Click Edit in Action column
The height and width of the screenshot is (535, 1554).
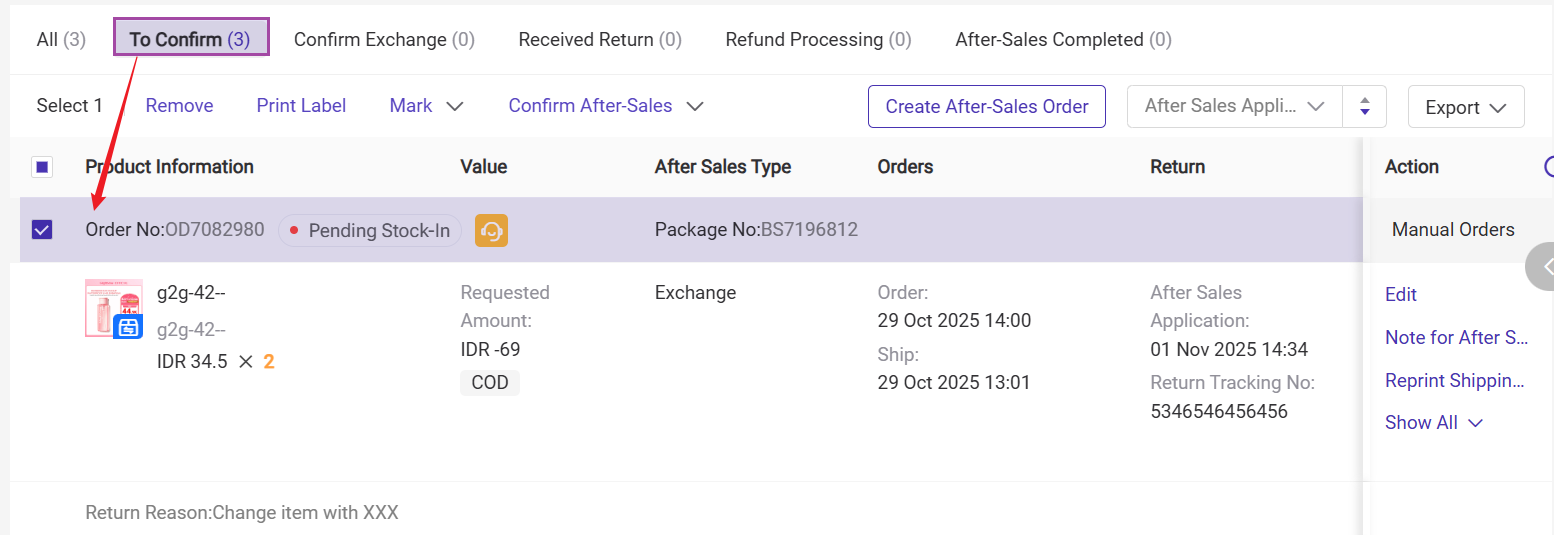[x=1400, y=294]
